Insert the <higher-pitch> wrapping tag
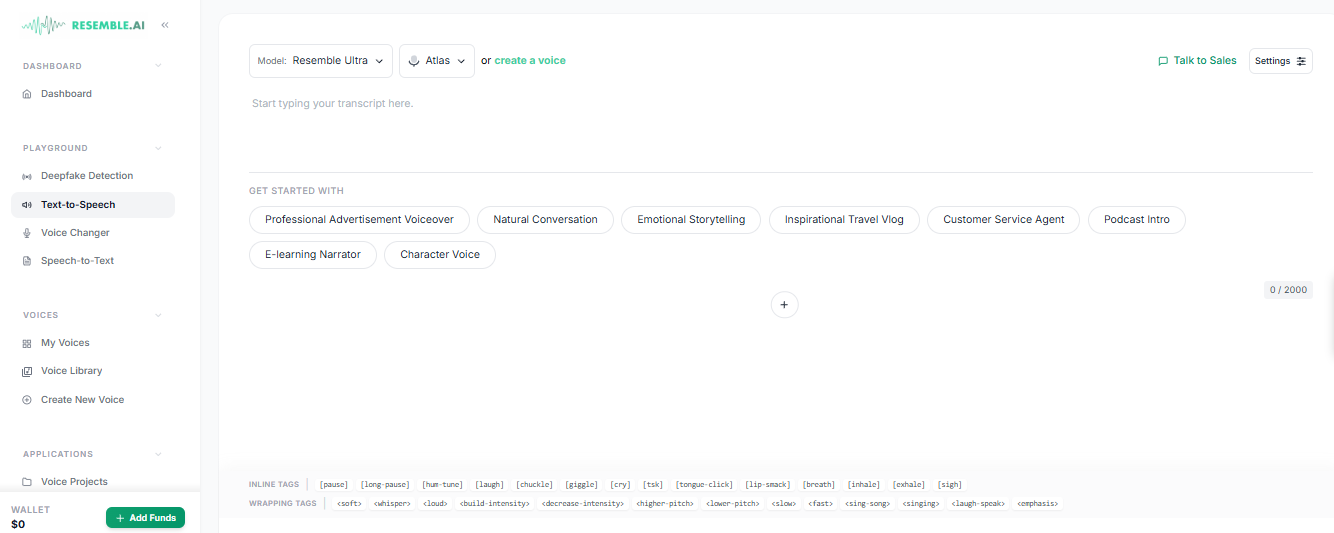This screenshot has width=1334, height=533. (665, 504)
